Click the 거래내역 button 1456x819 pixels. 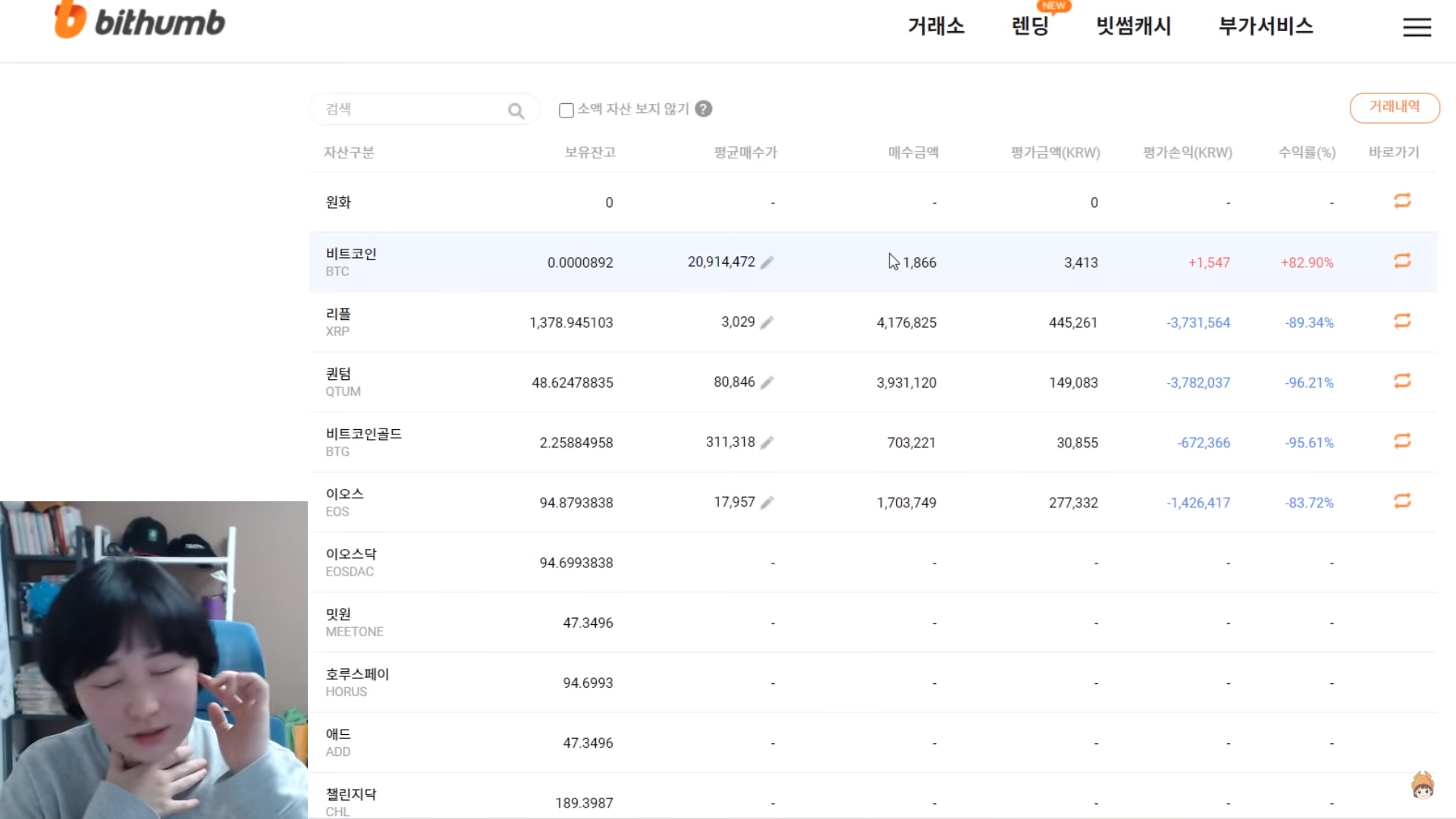click(1395, 108)
